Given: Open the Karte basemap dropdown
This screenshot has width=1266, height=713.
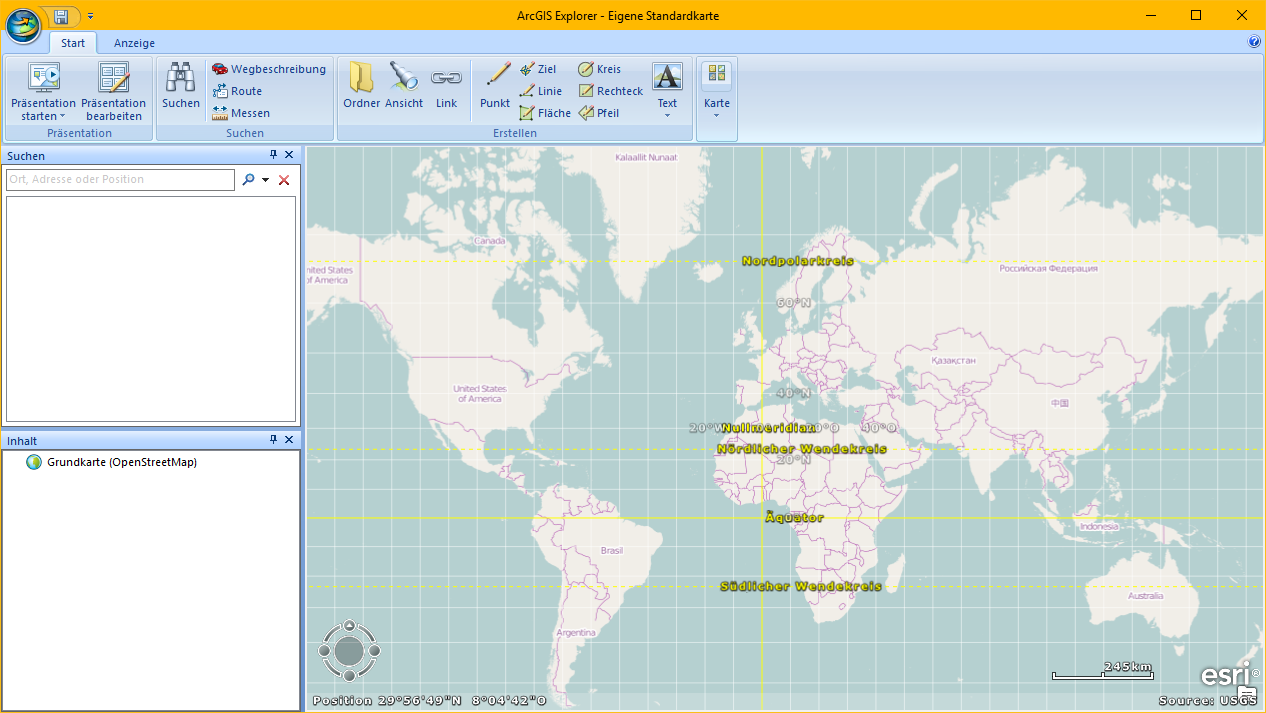Looking at the screenshot, I should pyautogui.click(x=717, y=115).
